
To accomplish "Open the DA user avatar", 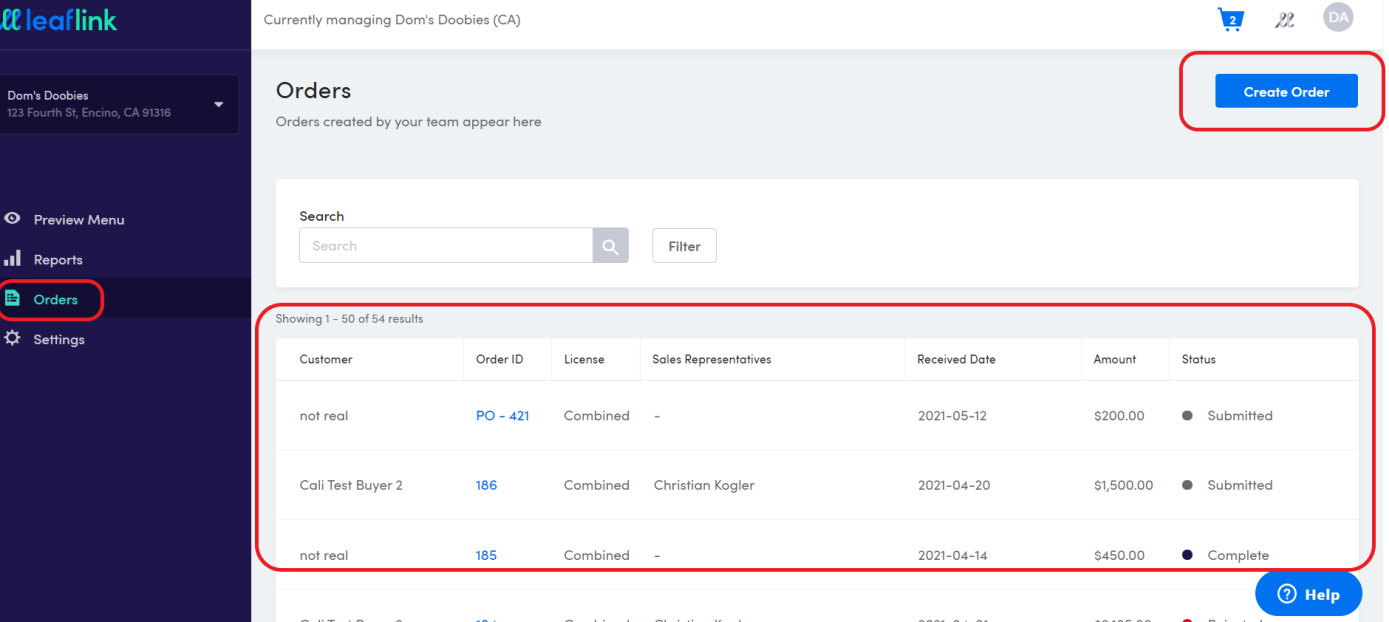I will (x=1338, y=17).
